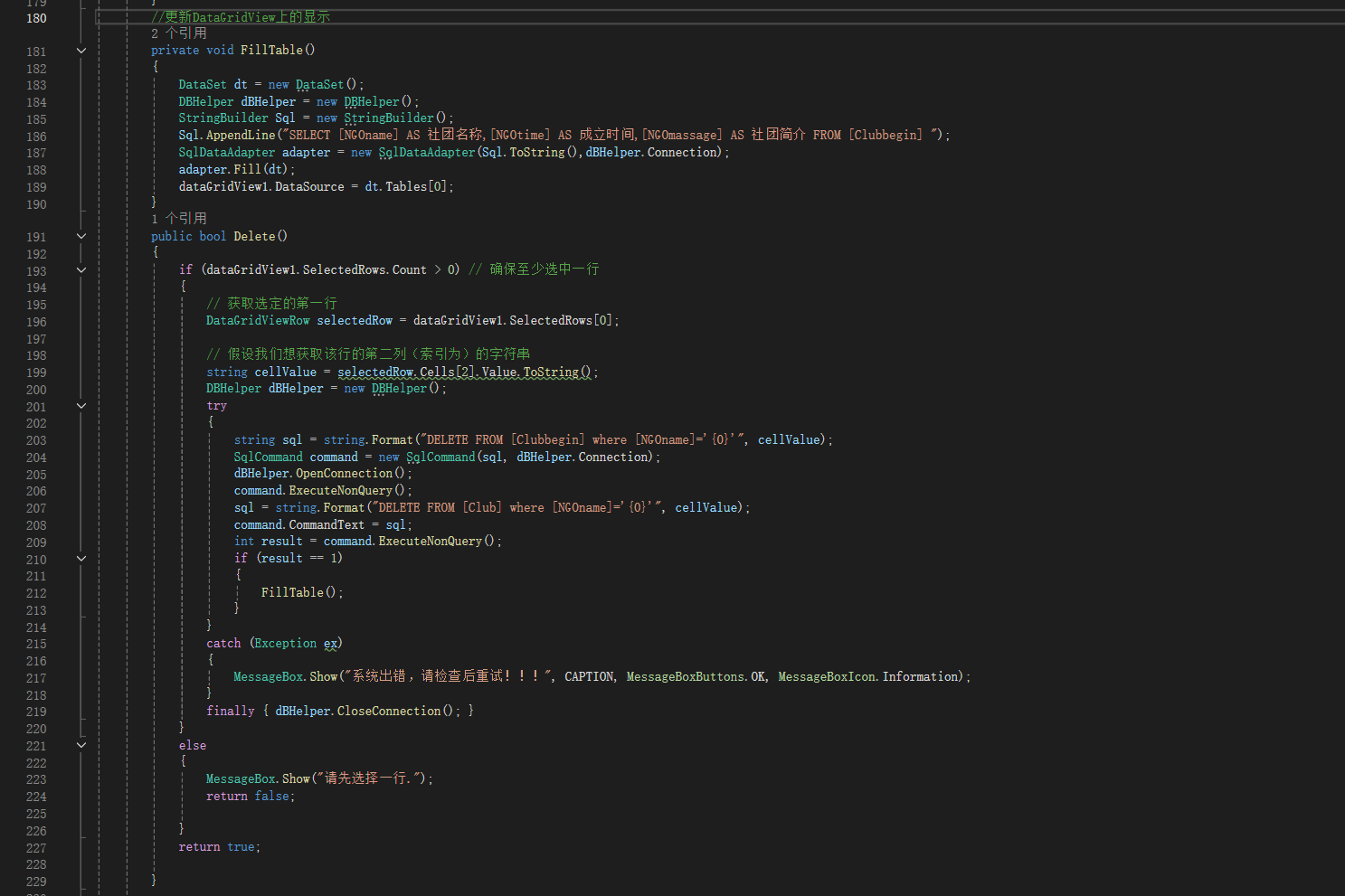Click the Delete method name in its declaration
Image resolution: width=1345 pixels, height=896 pixels.
(254, 236)
